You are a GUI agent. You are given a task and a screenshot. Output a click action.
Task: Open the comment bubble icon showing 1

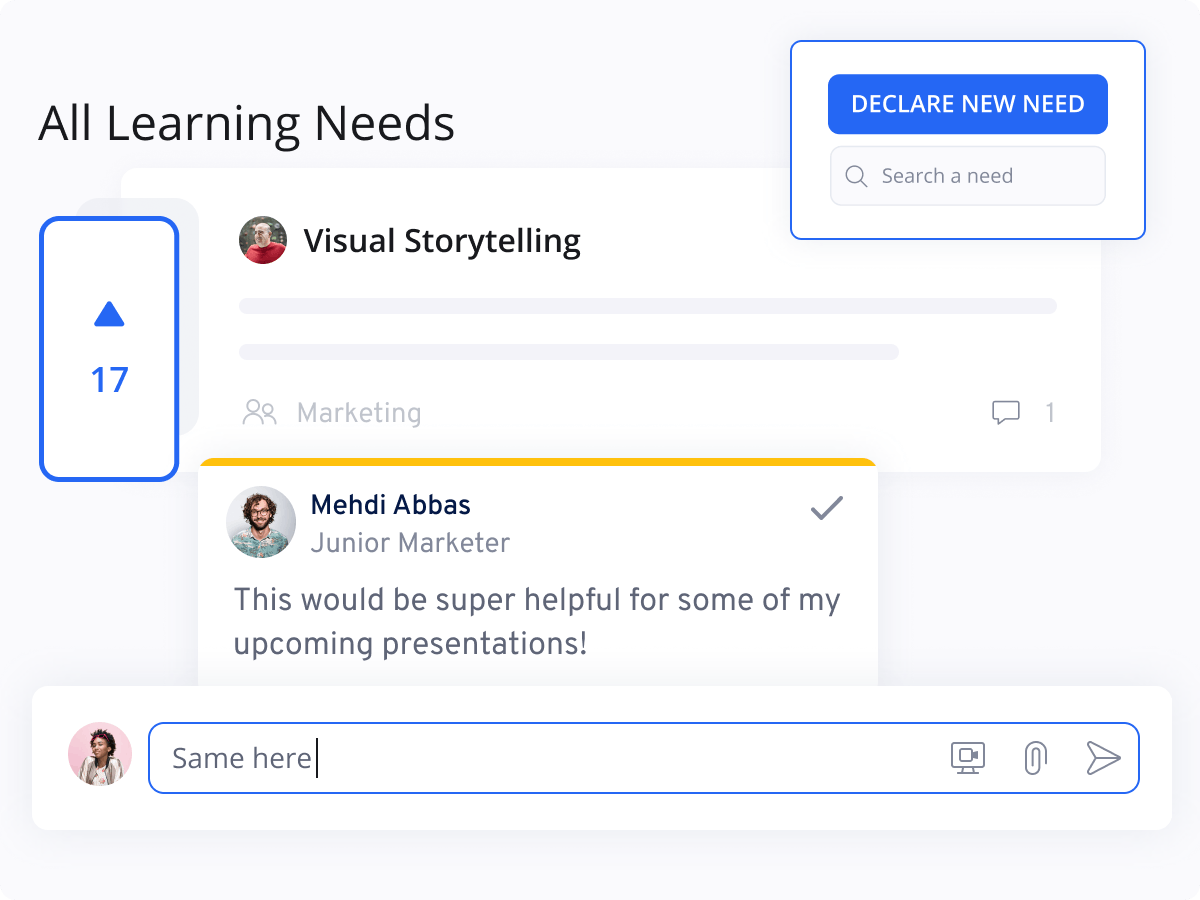pyautogui.click(x=1006, y=412)
